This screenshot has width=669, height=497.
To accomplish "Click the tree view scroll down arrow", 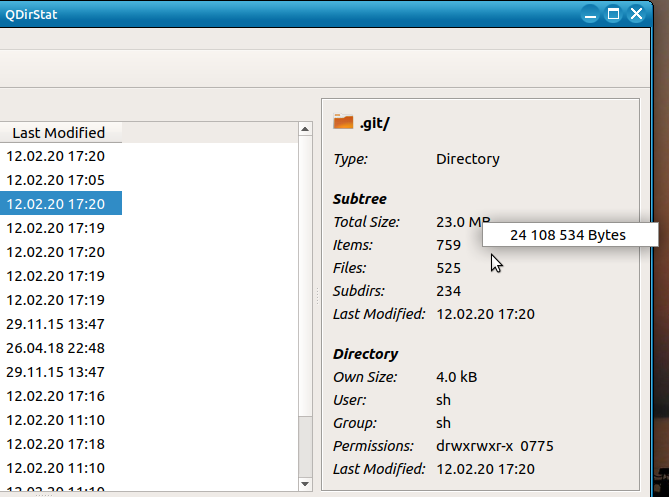I will coord(305,484).
